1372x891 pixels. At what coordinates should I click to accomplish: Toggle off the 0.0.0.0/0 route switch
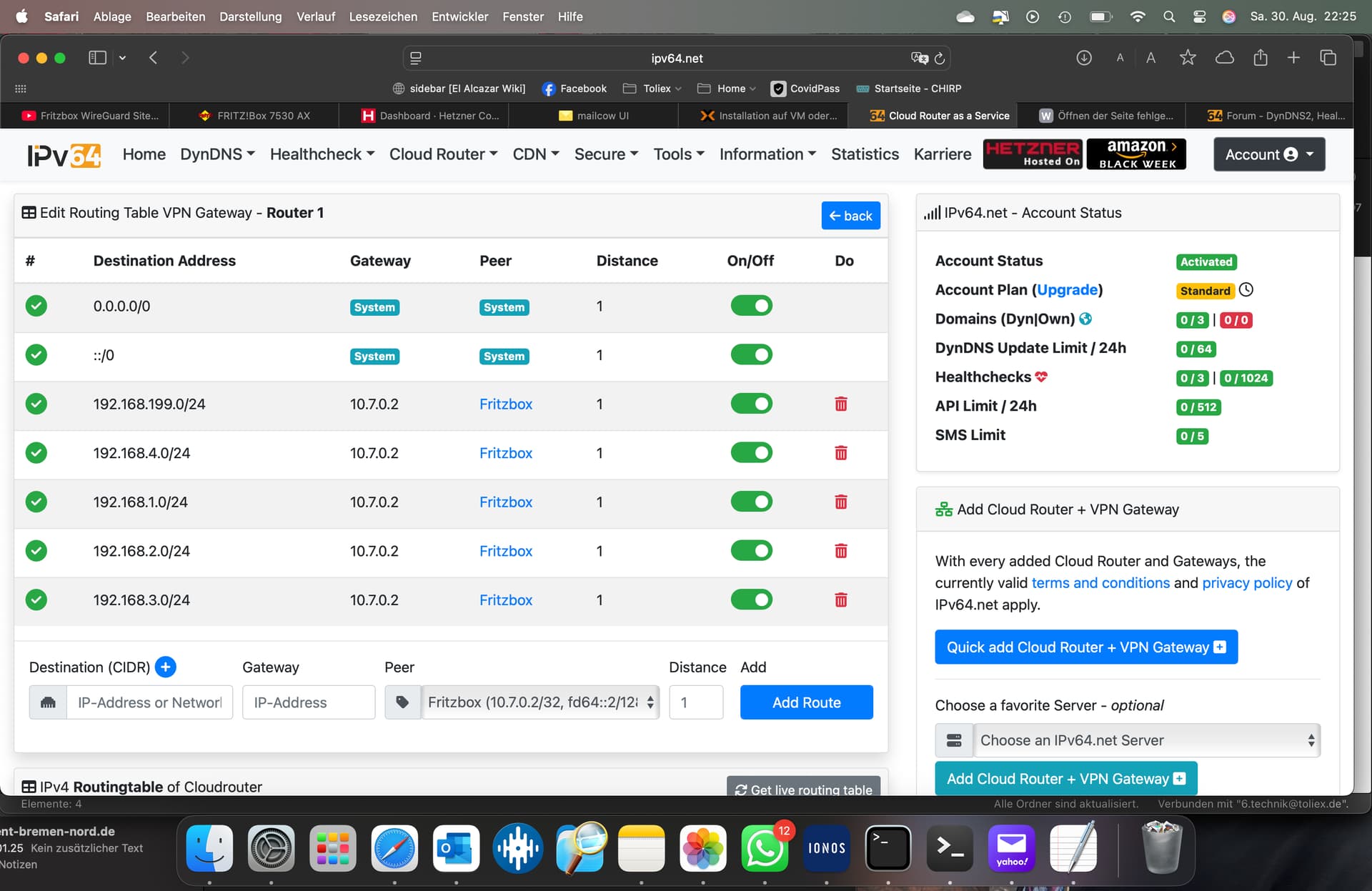751,307
